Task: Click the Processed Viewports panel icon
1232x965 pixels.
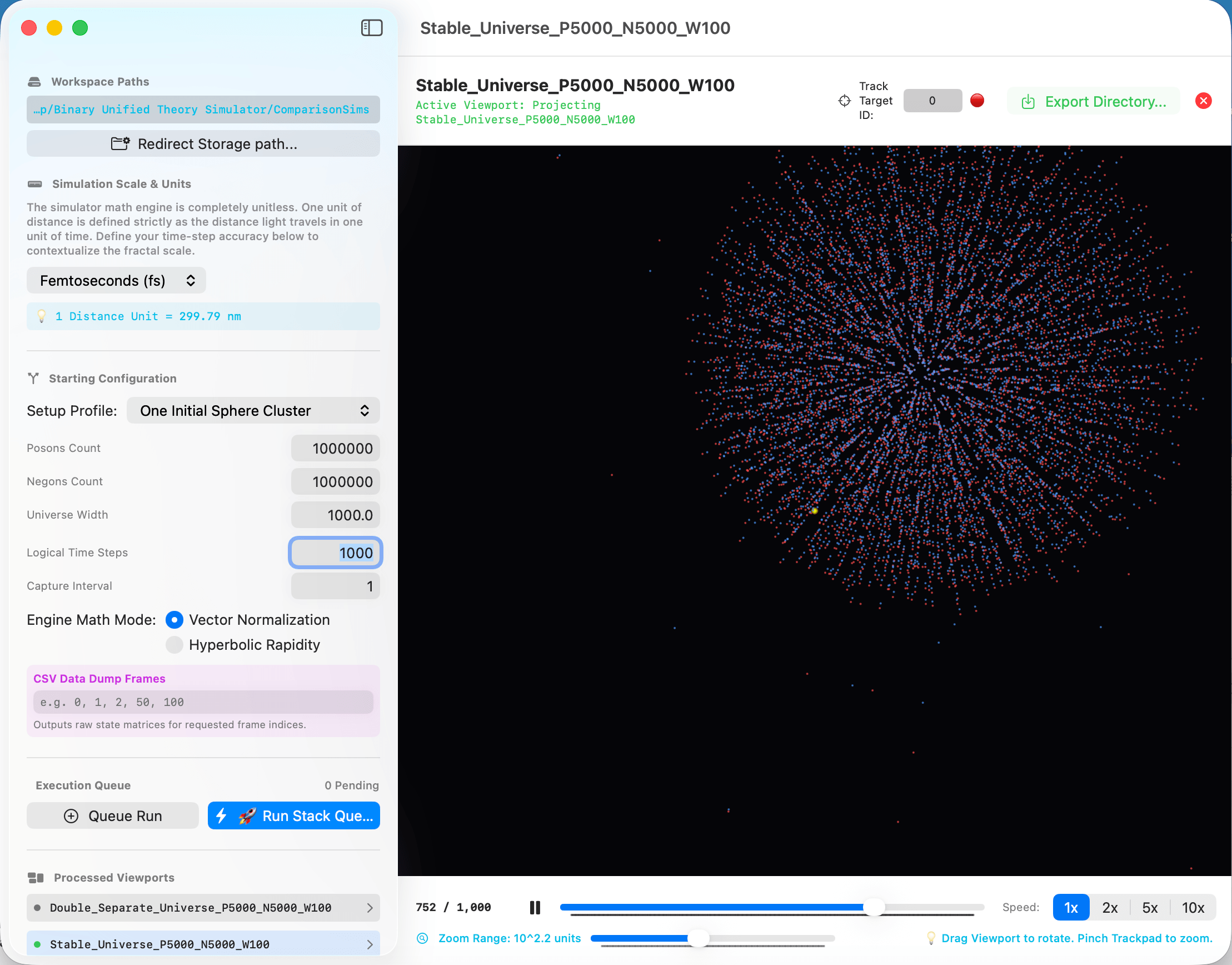Action: (x=36, y=877)
